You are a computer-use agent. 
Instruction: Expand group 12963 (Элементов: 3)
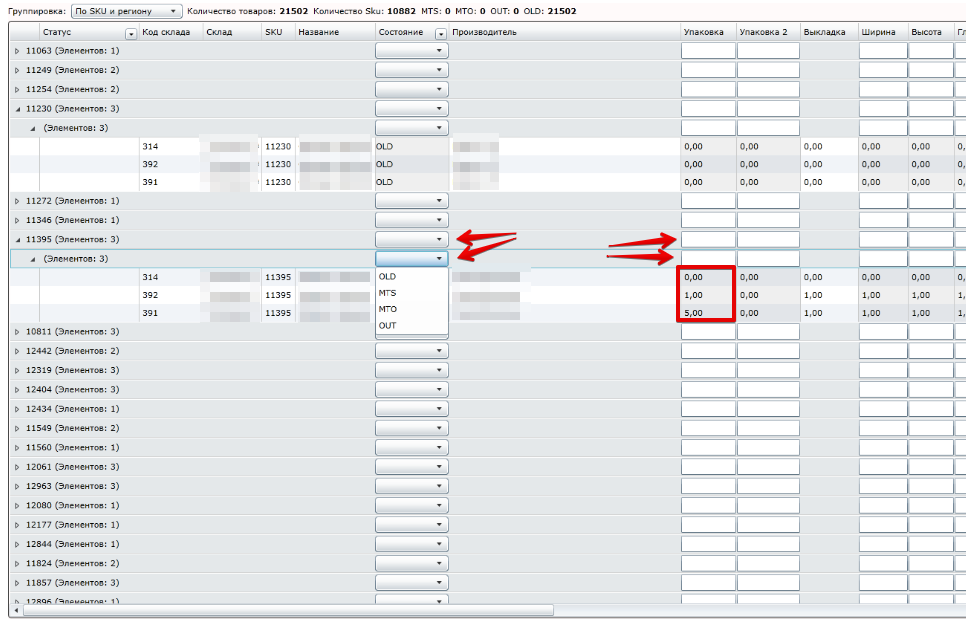[x=17, y=486]
